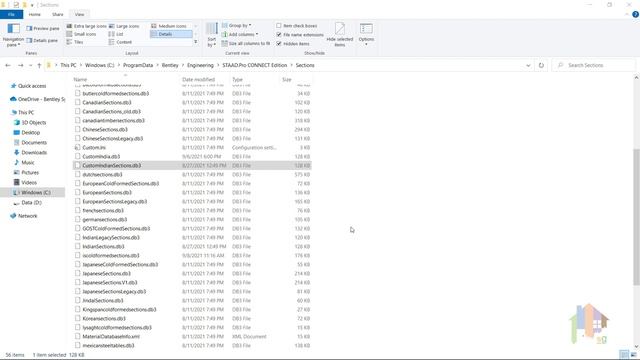The image size is (640, 360).
Task: Open Help with the question mark icon
Action: (x=635, y=14)
